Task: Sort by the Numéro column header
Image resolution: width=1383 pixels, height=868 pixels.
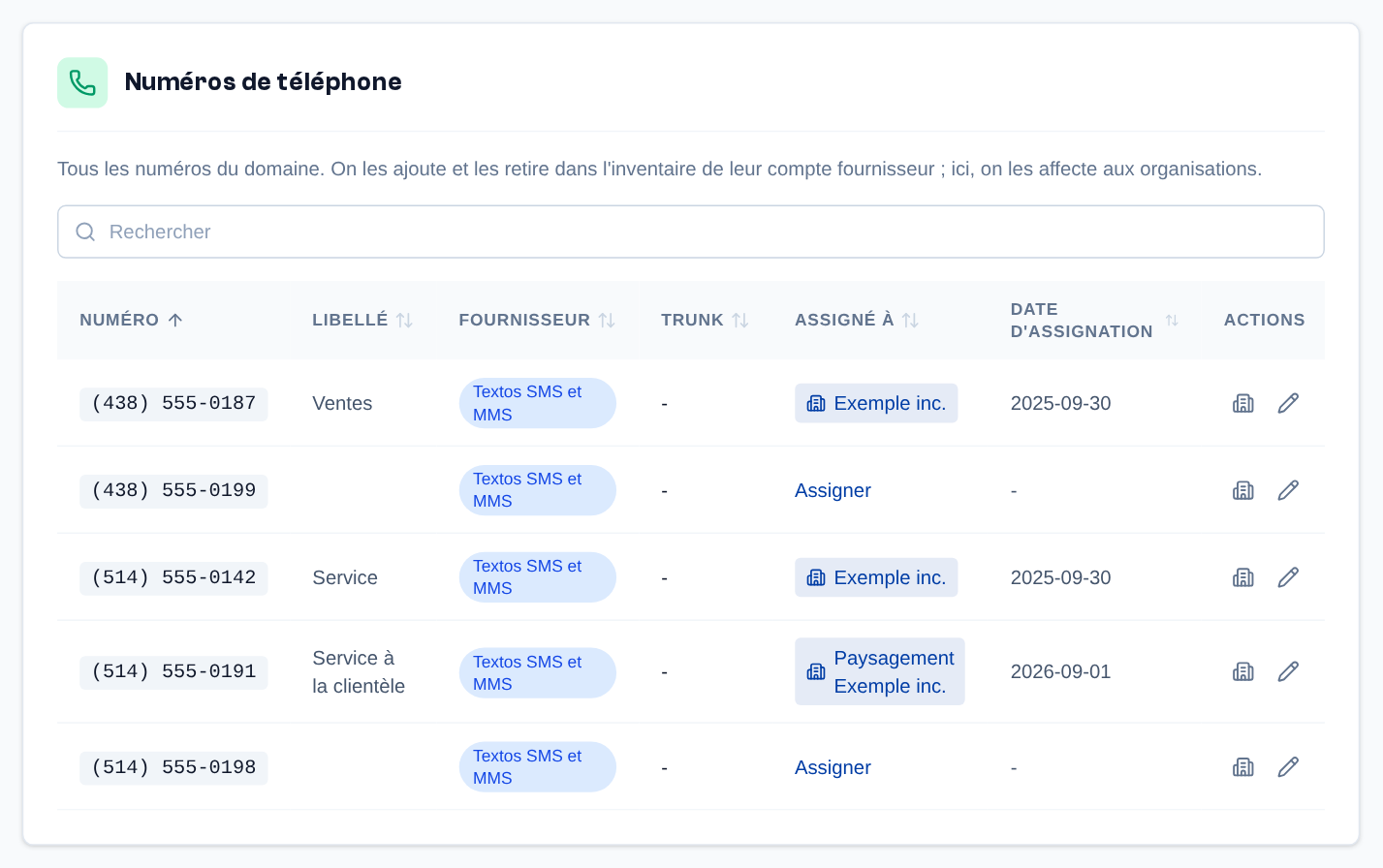Action: point(131,320)
